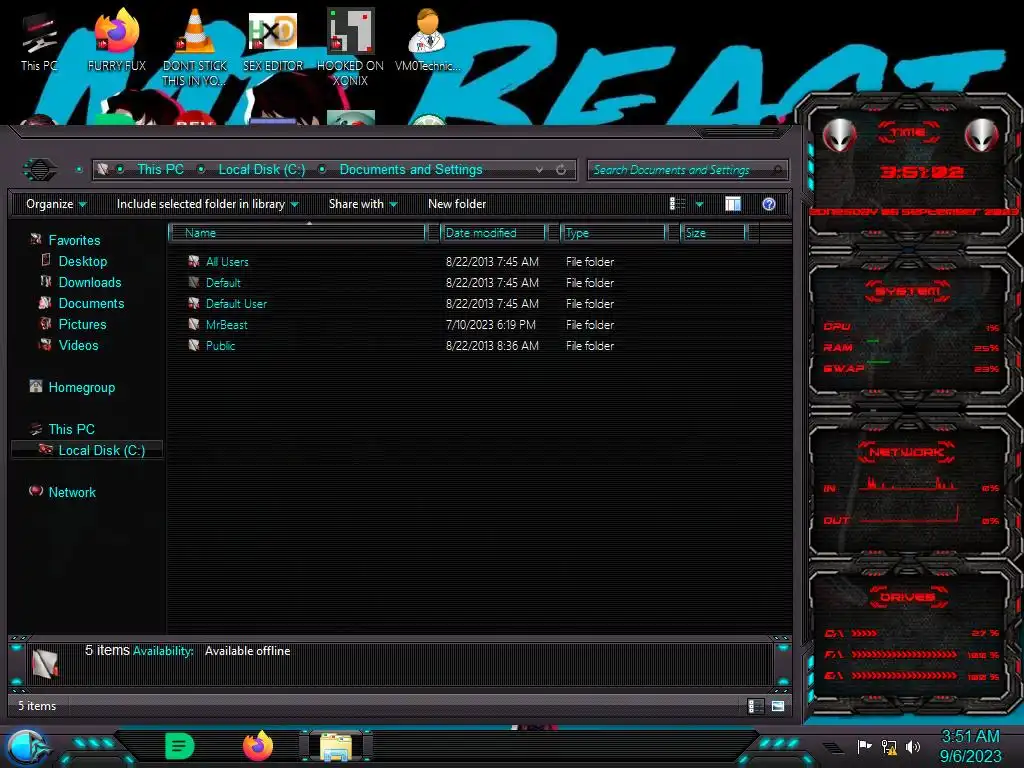Image resolution: width=1024 pixels, height=768 pixels.
Task: Navigate to Local Disk (C:) breadcrumb
Action: (x=262, y=170)
